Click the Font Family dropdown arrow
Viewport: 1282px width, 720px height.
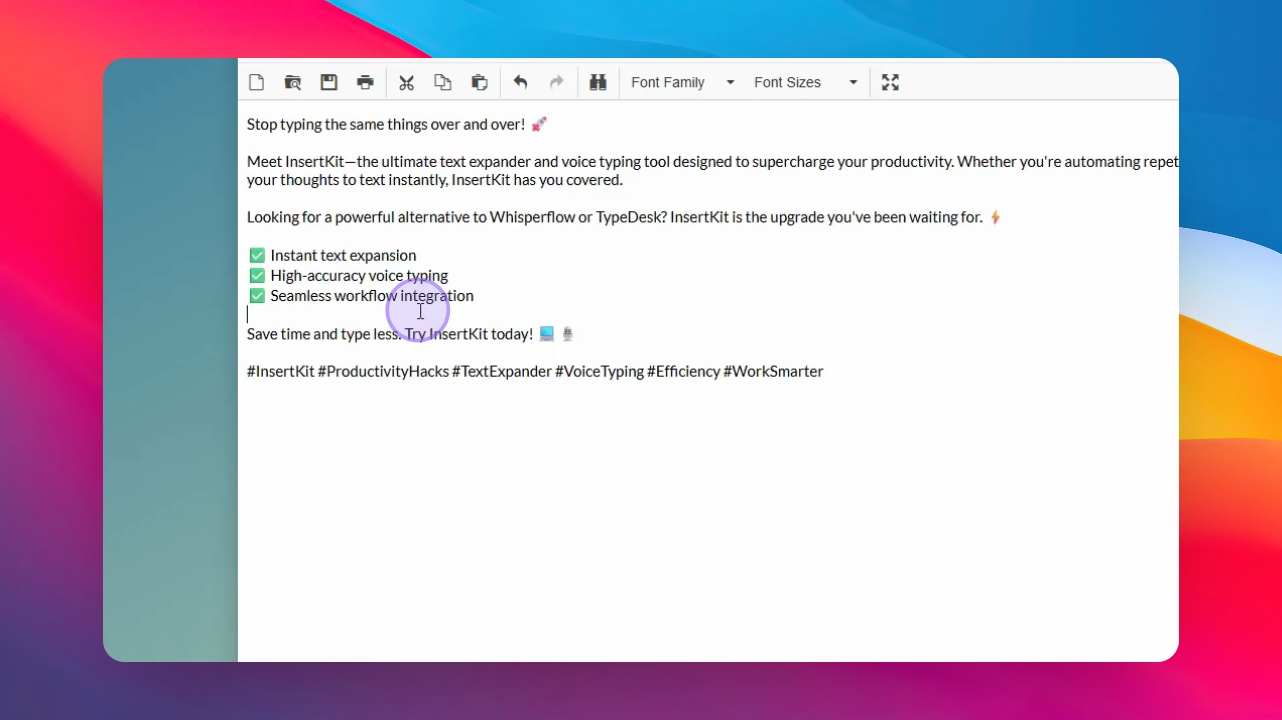730,83
